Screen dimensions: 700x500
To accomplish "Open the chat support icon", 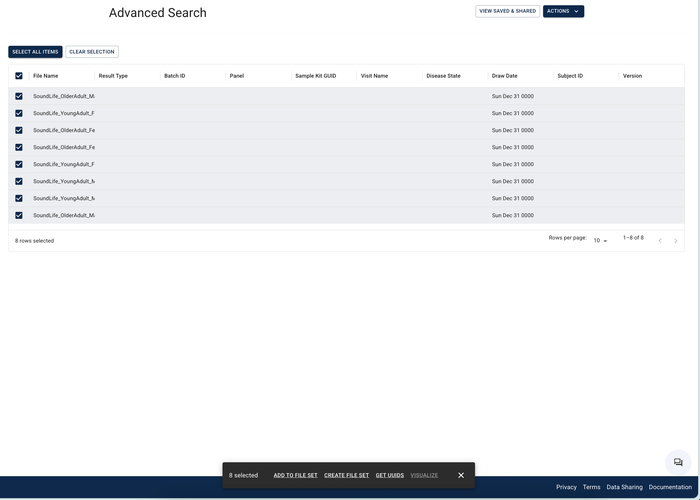I will (679, 462).
